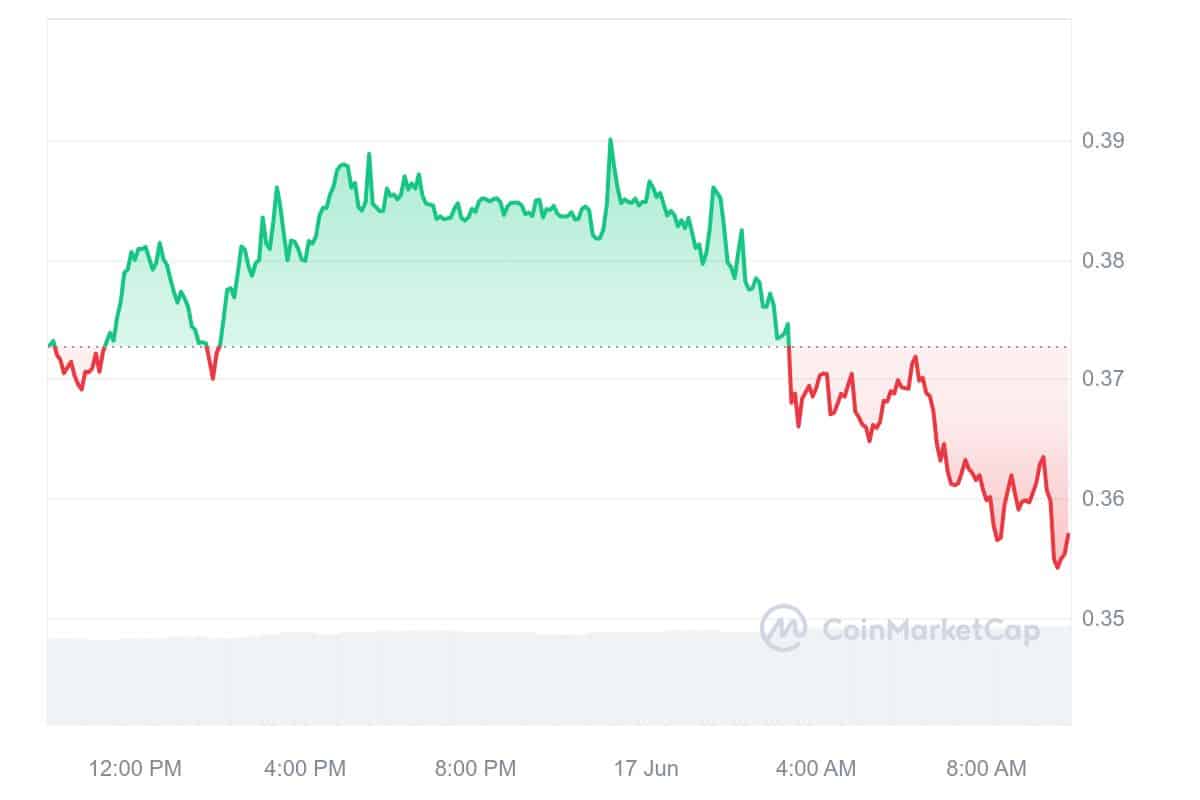Click the lowest point of the red line
Image resolution: width=1200 pixels, height=800 pixels.
1057,567
